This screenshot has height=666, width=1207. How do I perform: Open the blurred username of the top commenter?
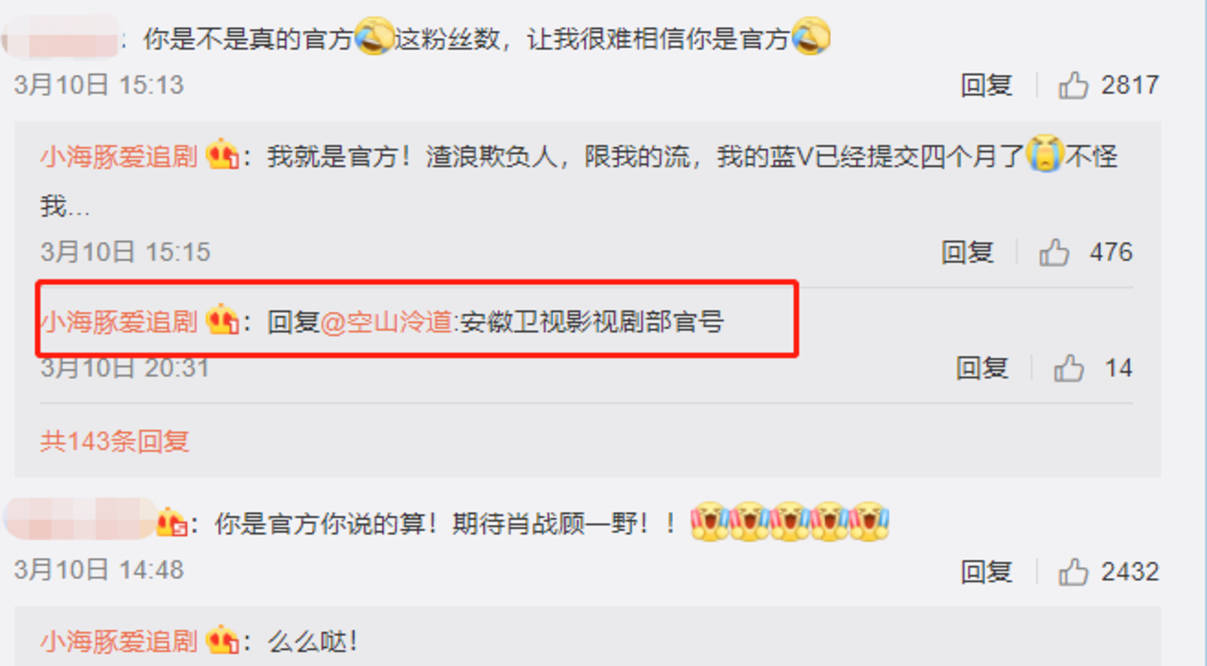pyautogui.click(x=62, y=41)
